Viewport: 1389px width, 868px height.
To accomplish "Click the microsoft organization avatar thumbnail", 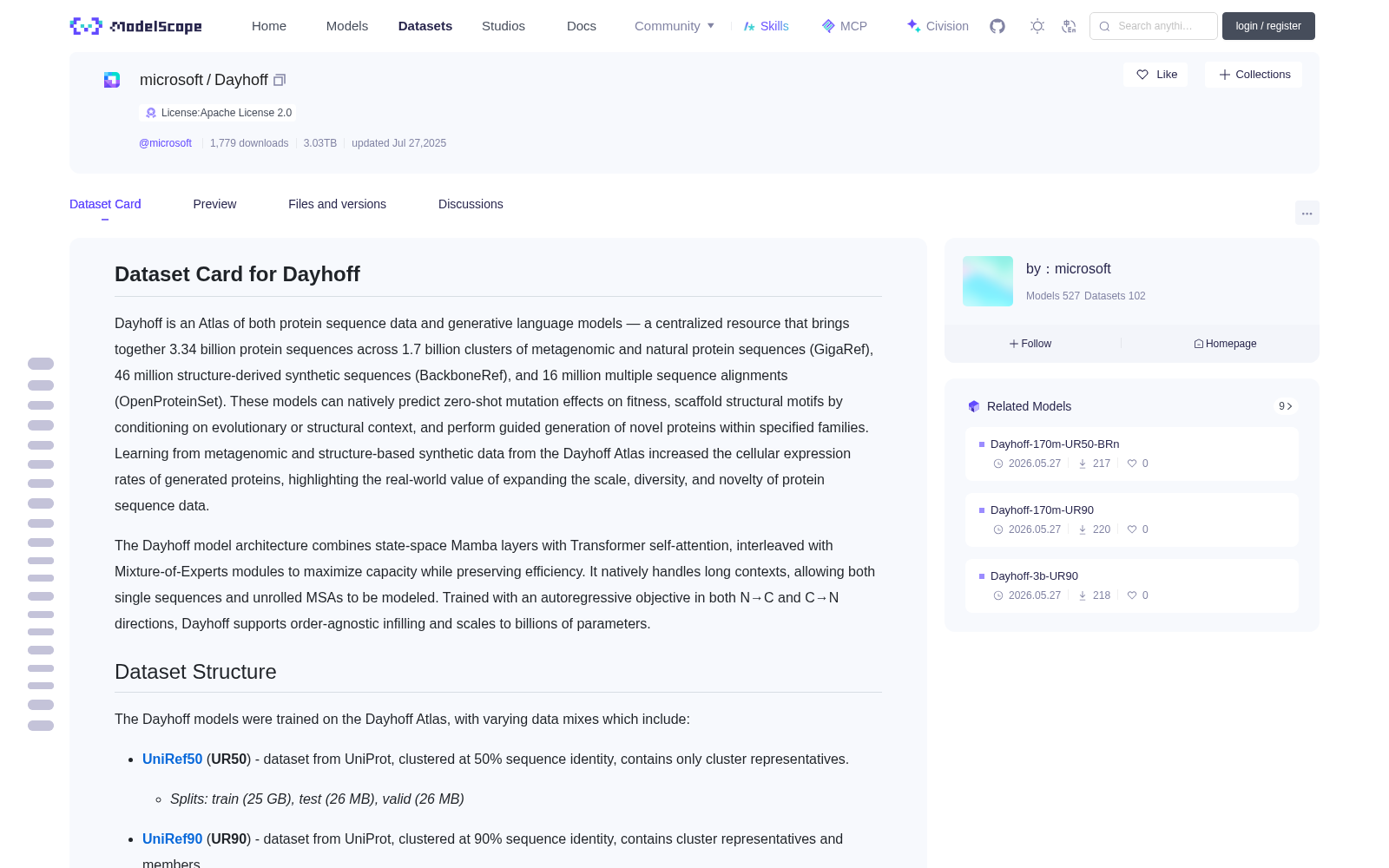I will point(988,281).
